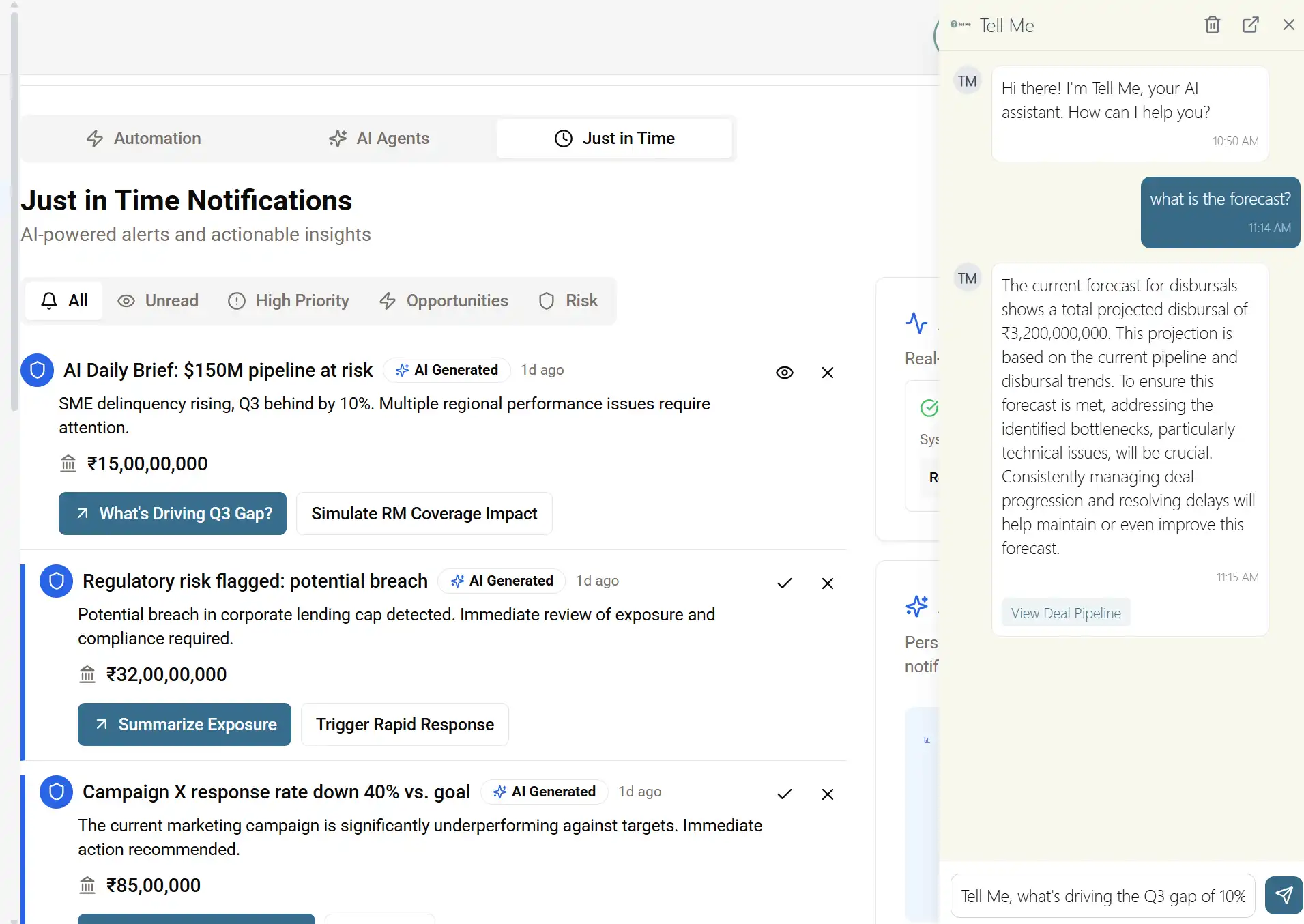Show only High Priority notifications

(x=288, y=301)
